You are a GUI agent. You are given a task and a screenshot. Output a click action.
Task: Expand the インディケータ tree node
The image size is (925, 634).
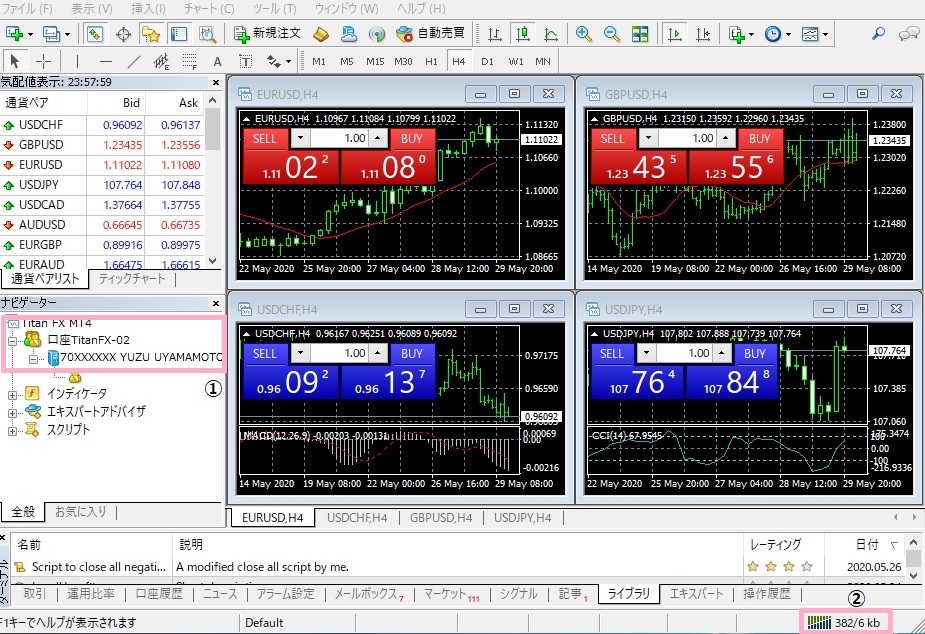point(12,395)
